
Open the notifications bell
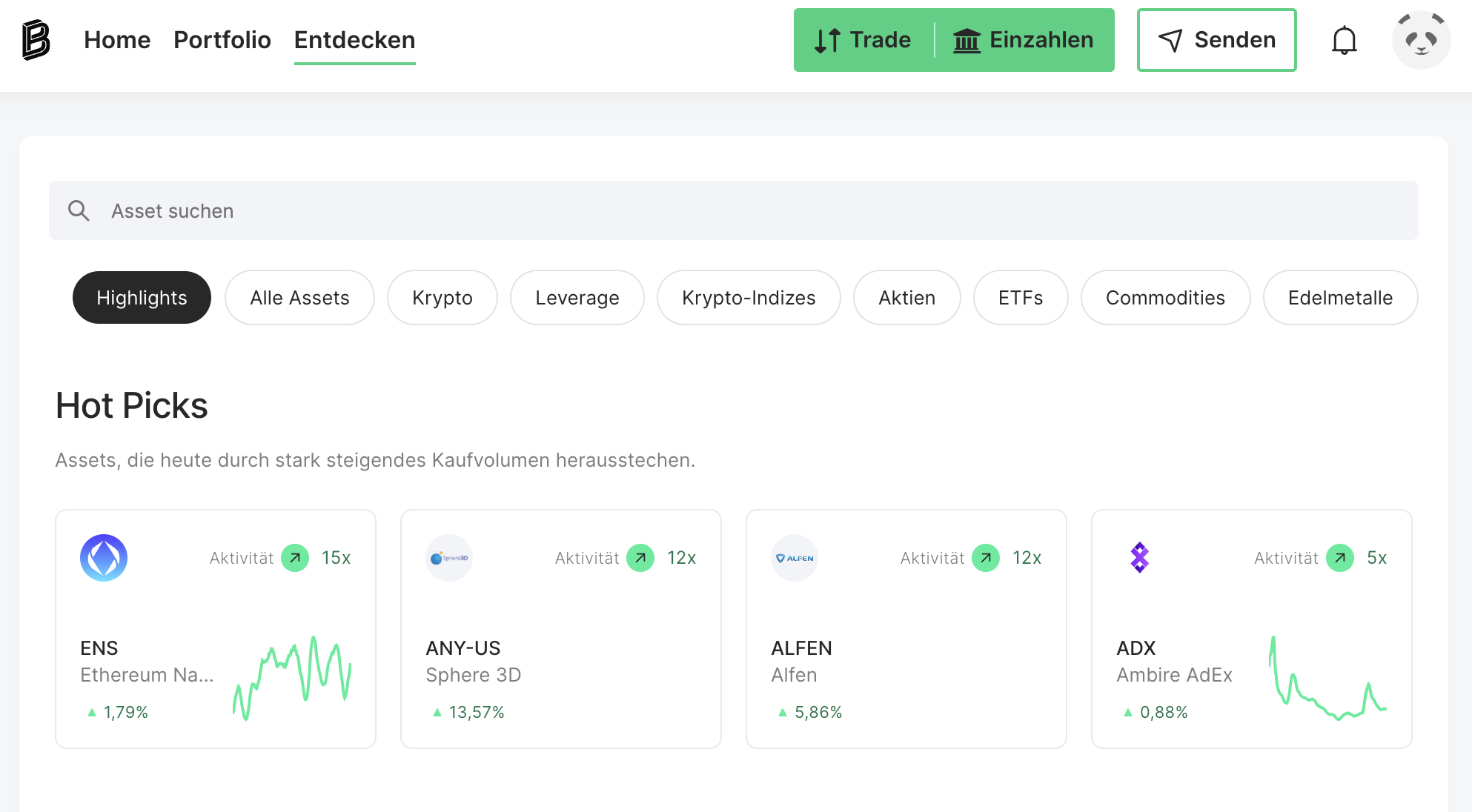[1344, 40]
